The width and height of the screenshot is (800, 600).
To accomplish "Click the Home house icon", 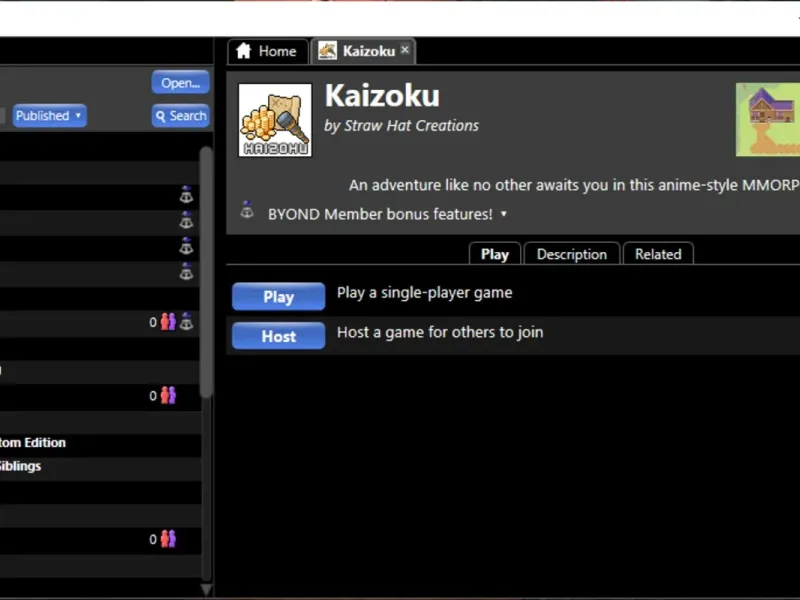I will pos(244,51).
